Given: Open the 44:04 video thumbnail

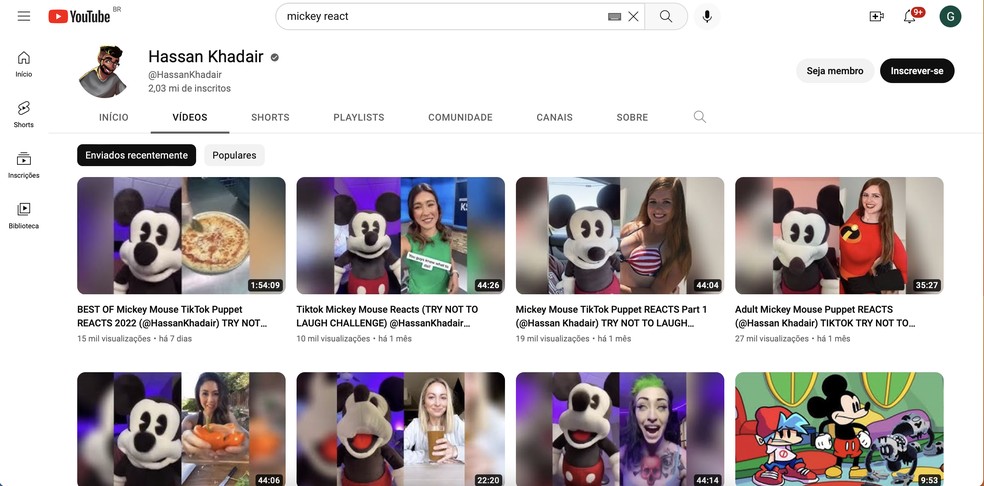Looking at the screenshot, I should point(620,235).
